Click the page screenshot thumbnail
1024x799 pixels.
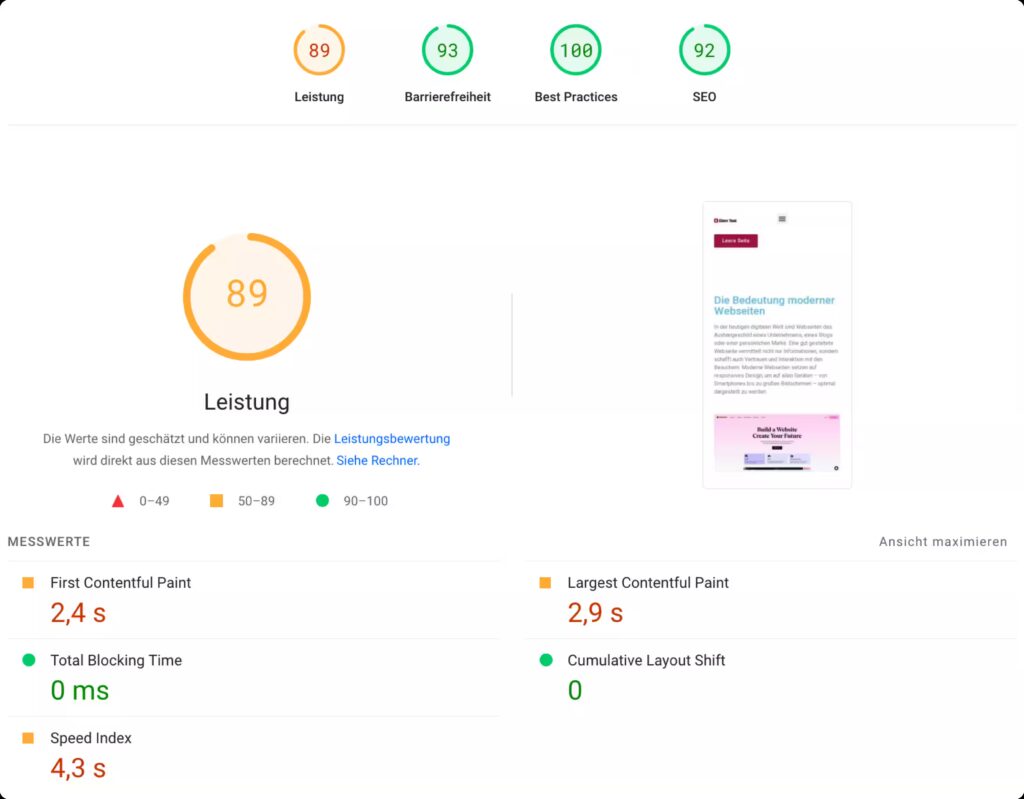pos(777,345)
